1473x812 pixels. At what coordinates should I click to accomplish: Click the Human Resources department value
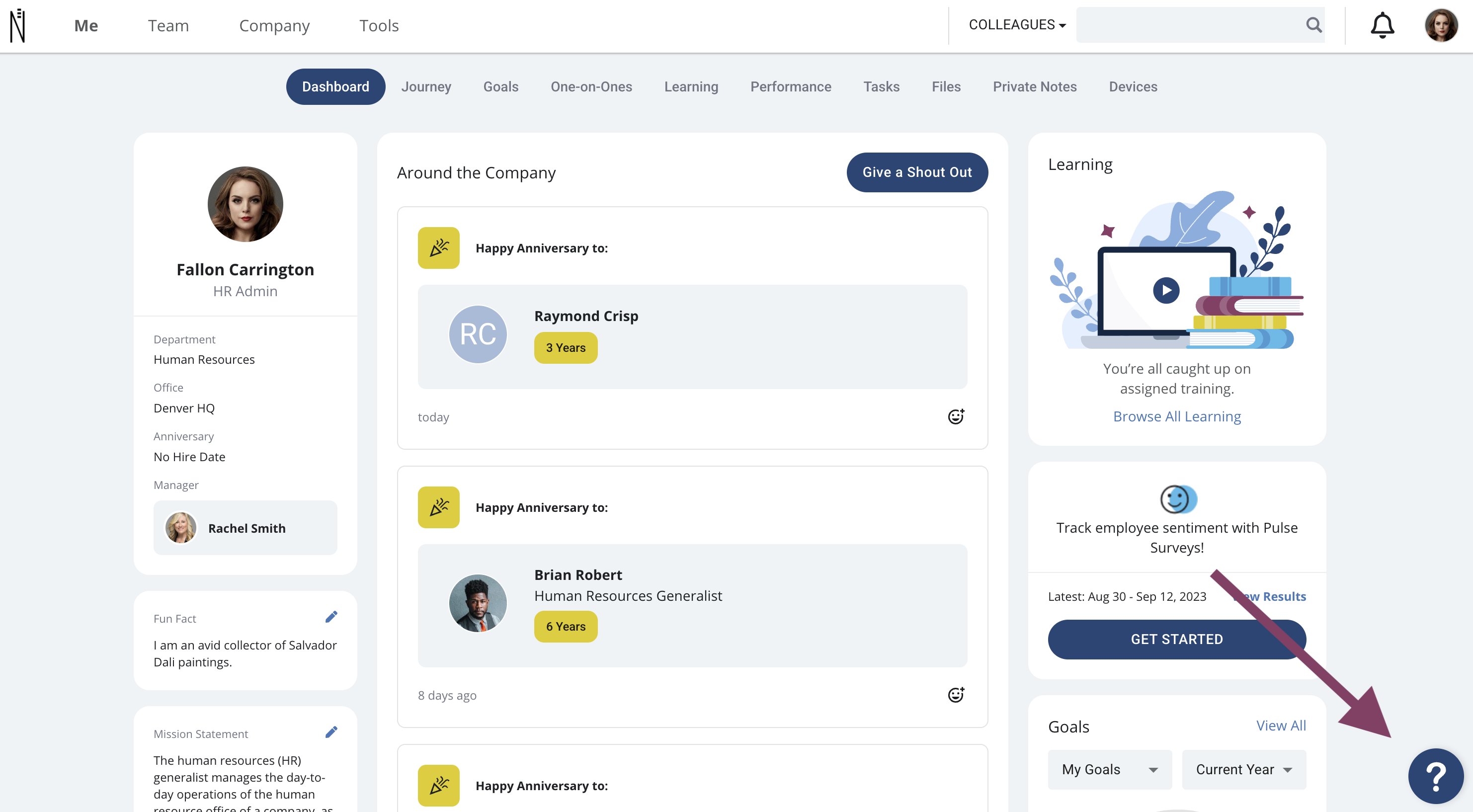[x=204, y=359]
